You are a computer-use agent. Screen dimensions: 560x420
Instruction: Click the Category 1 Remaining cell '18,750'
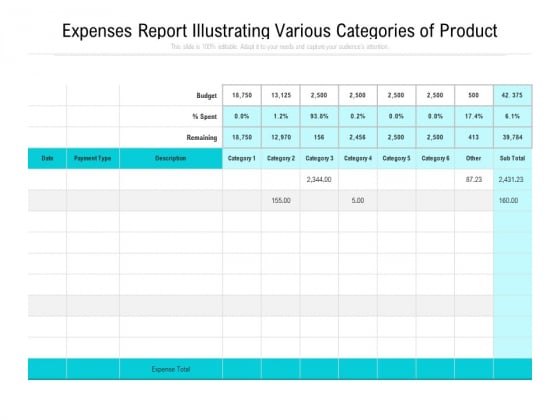click(x=242, y=137)
